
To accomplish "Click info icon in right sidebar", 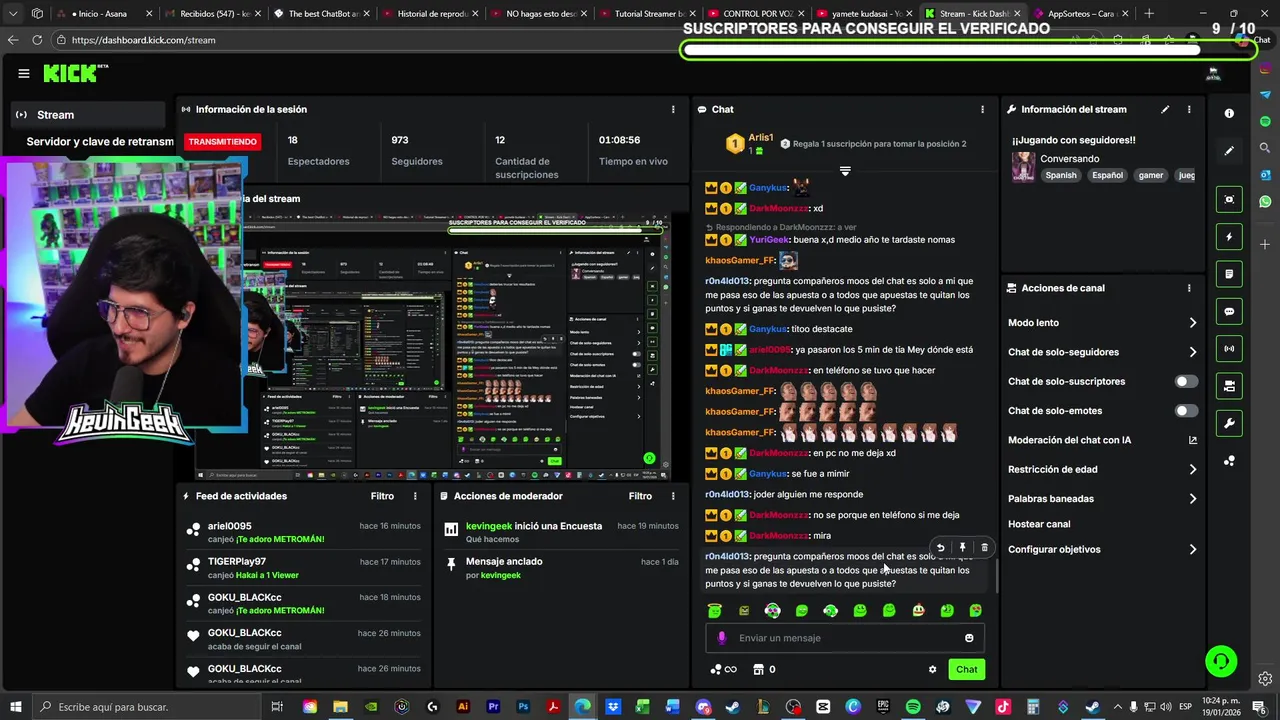I will coord(1229,113).
